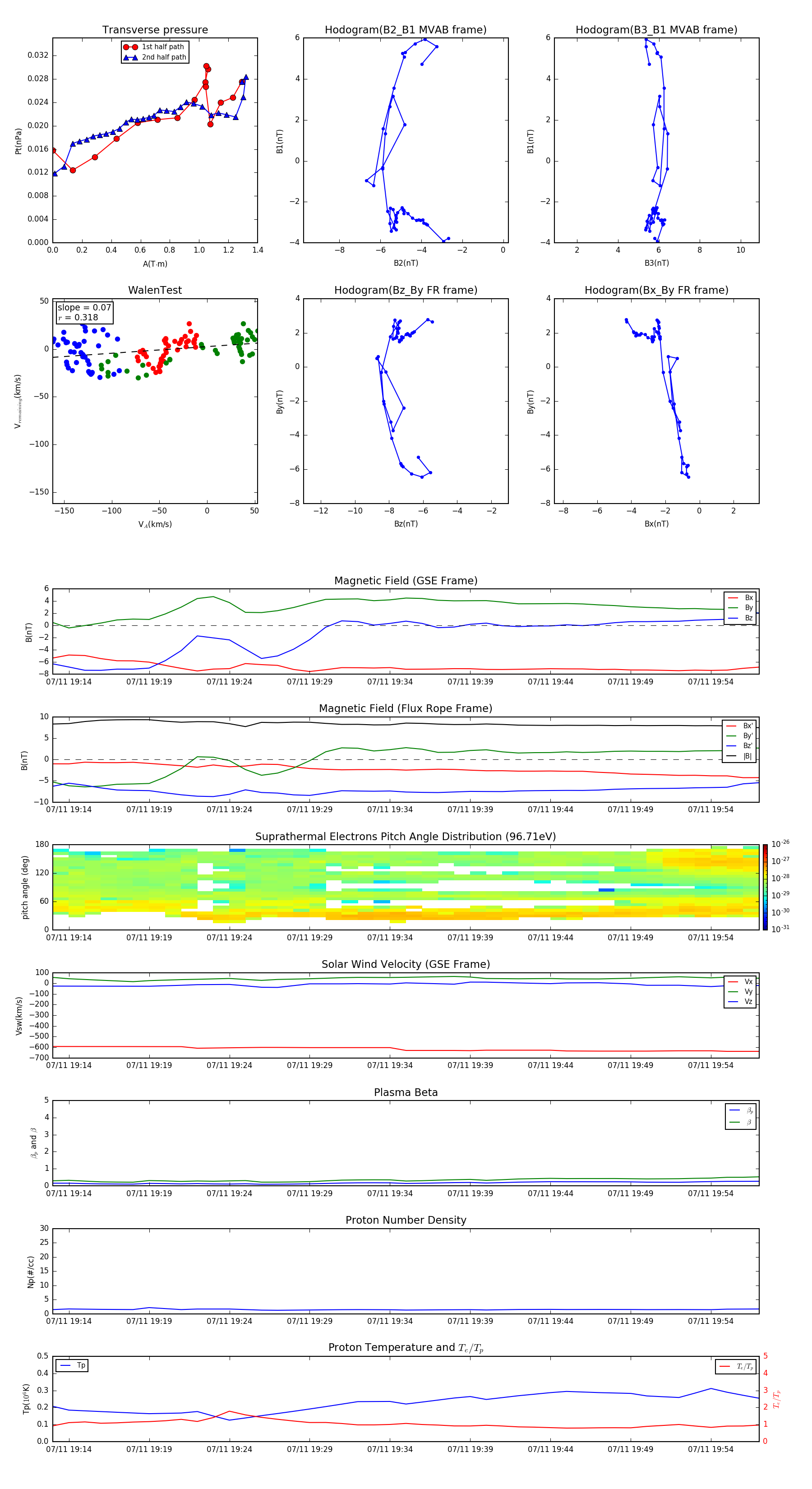Click the 'Bx(nT)' x-axis label
Viewport: 812px width, 1489px height.
(x=656, y=524)
